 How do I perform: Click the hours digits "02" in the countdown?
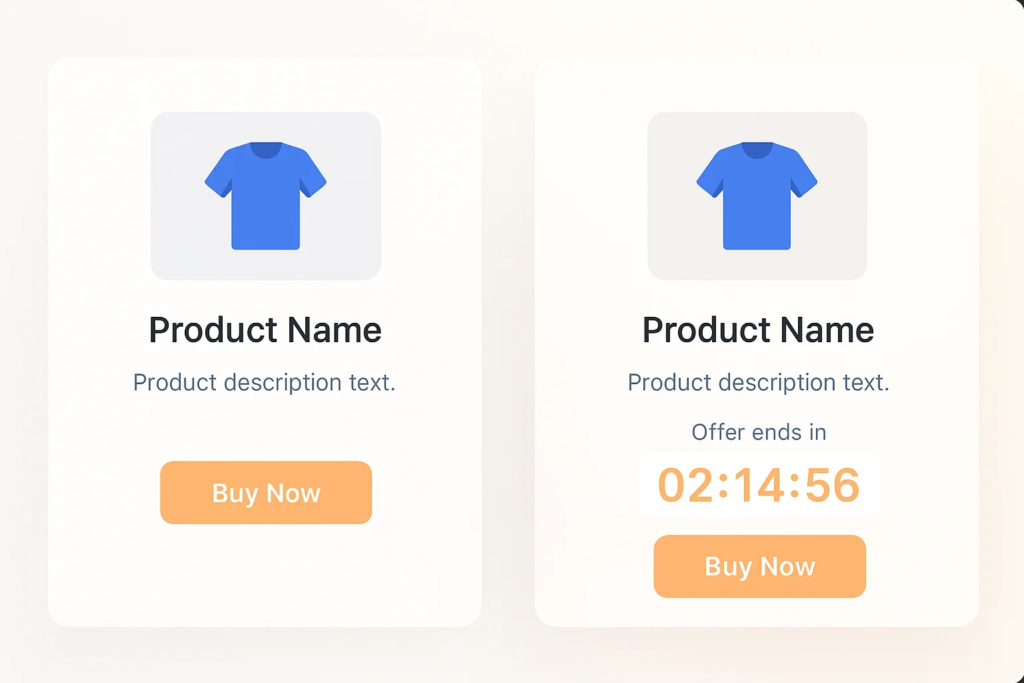point(685,485)
